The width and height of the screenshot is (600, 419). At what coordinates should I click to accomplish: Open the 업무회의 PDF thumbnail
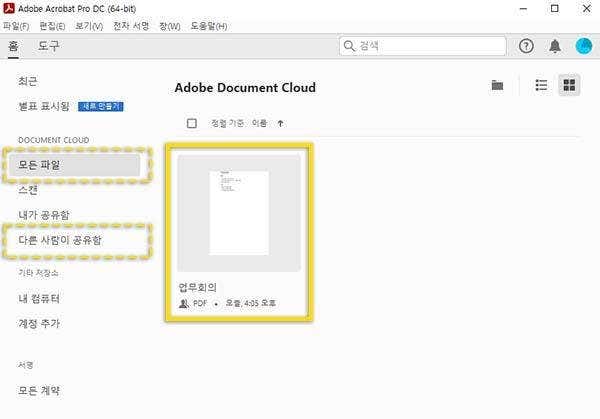(x=239, y=213)
